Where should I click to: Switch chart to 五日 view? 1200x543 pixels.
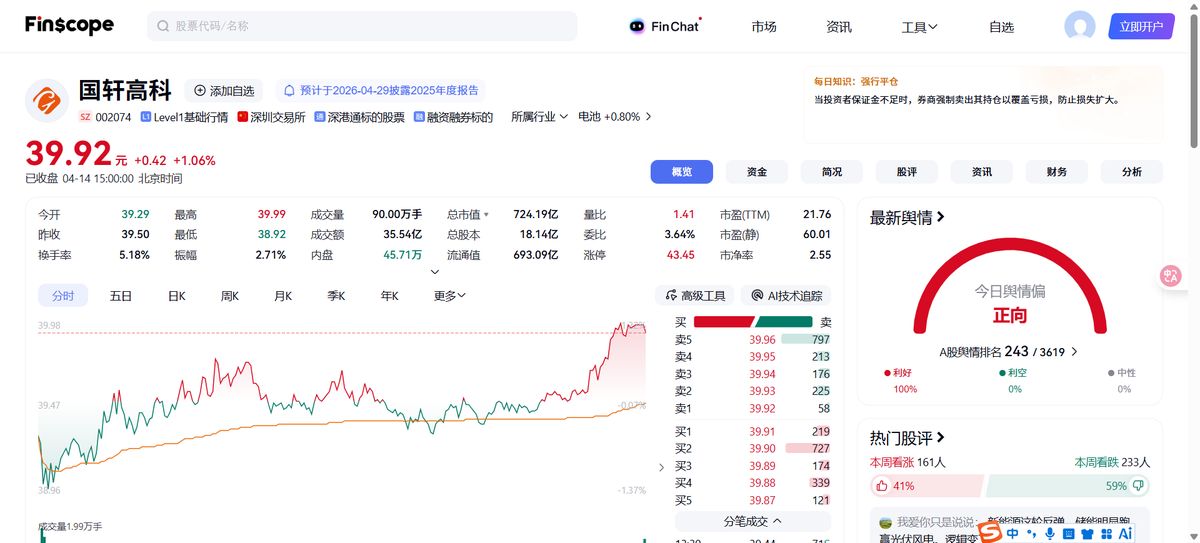(x=121, y=296)
